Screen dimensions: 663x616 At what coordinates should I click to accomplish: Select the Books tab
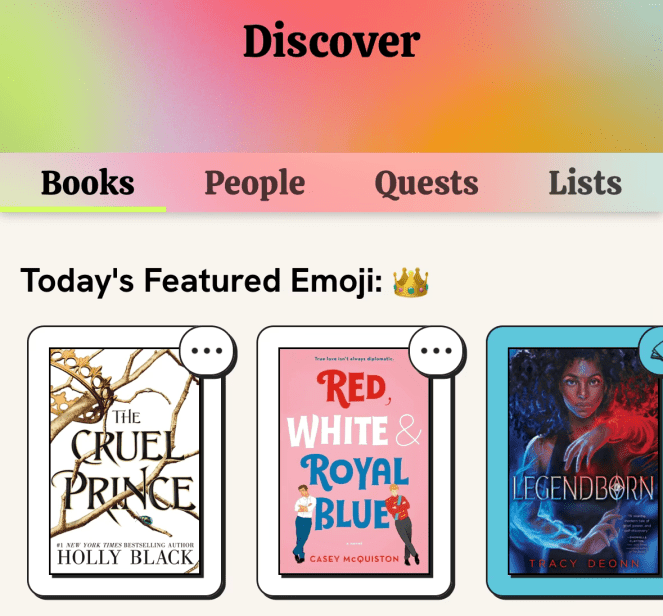(x=88, y=182)
